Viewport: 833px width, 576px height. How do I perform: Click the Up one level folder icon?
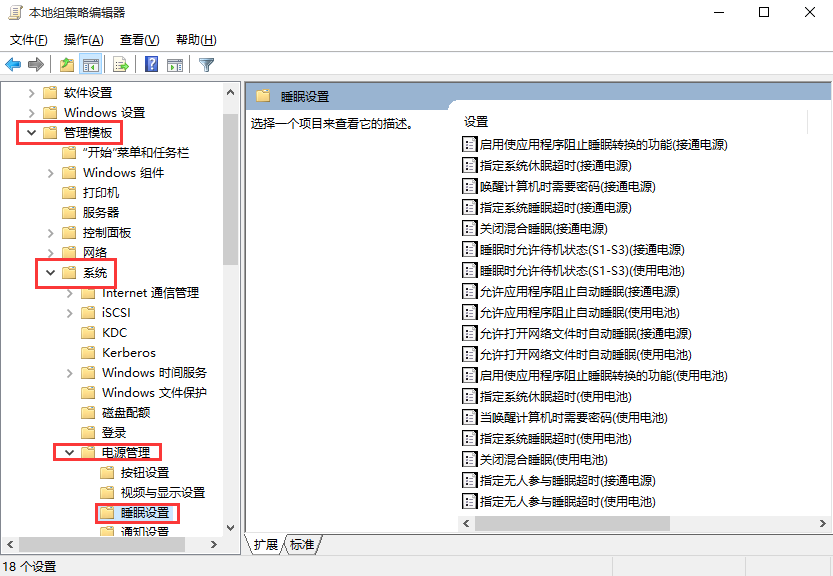(67, 63)
